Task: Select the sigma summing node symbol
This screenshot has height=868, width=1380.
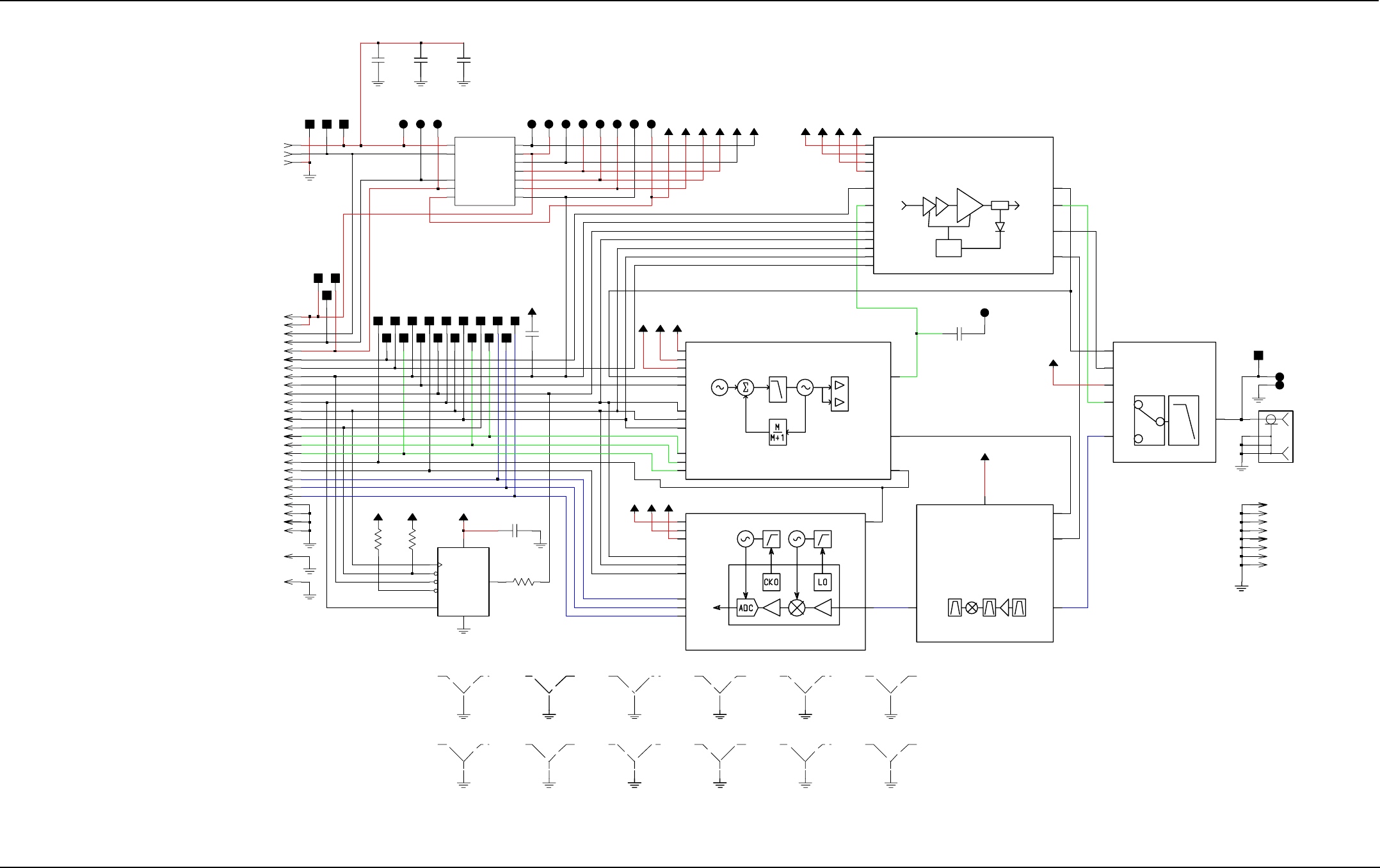Action: pos(745,387)
